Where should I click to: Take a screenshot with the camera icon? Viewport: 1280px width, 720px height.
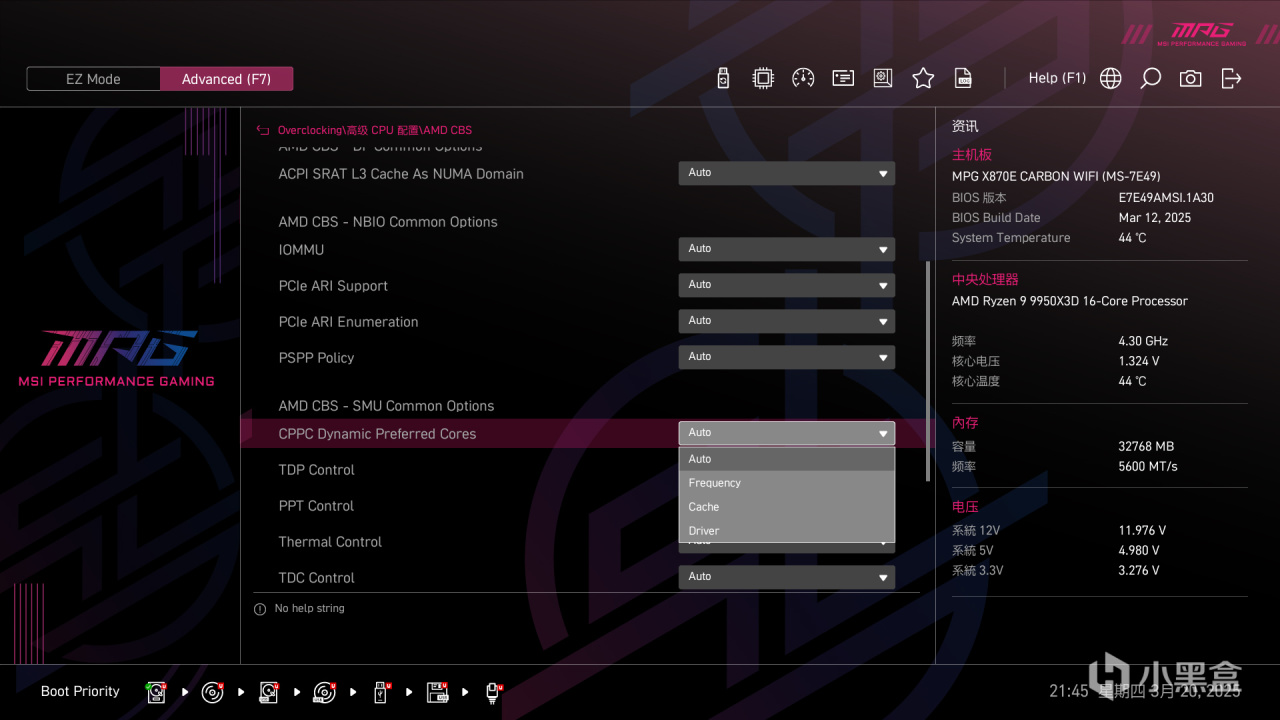pos(1190,78)
